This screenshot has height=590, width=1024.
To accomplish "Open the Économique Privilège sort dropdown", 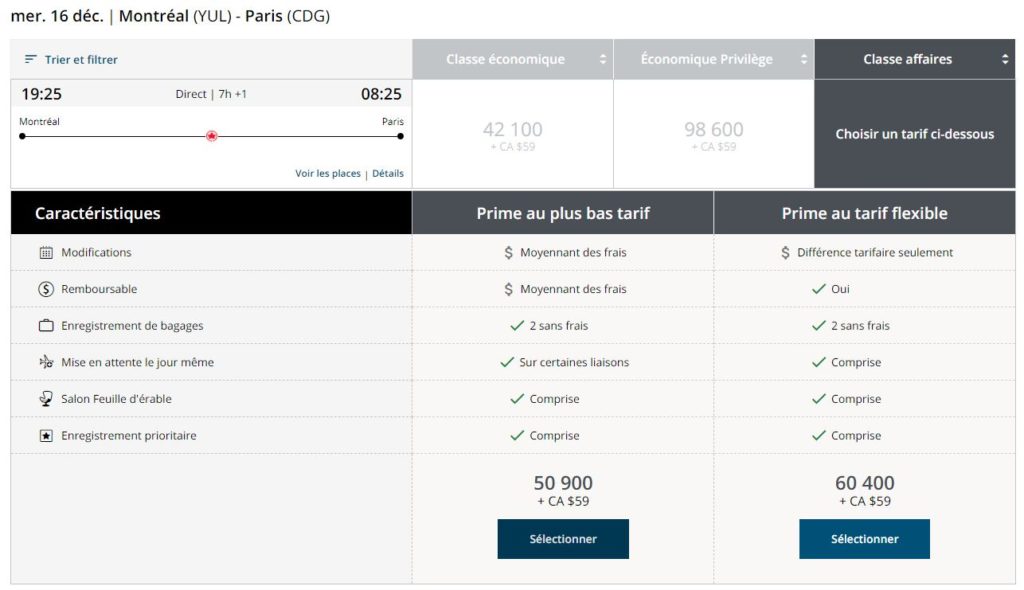I will pyautogui.click(x=803, y=59).
